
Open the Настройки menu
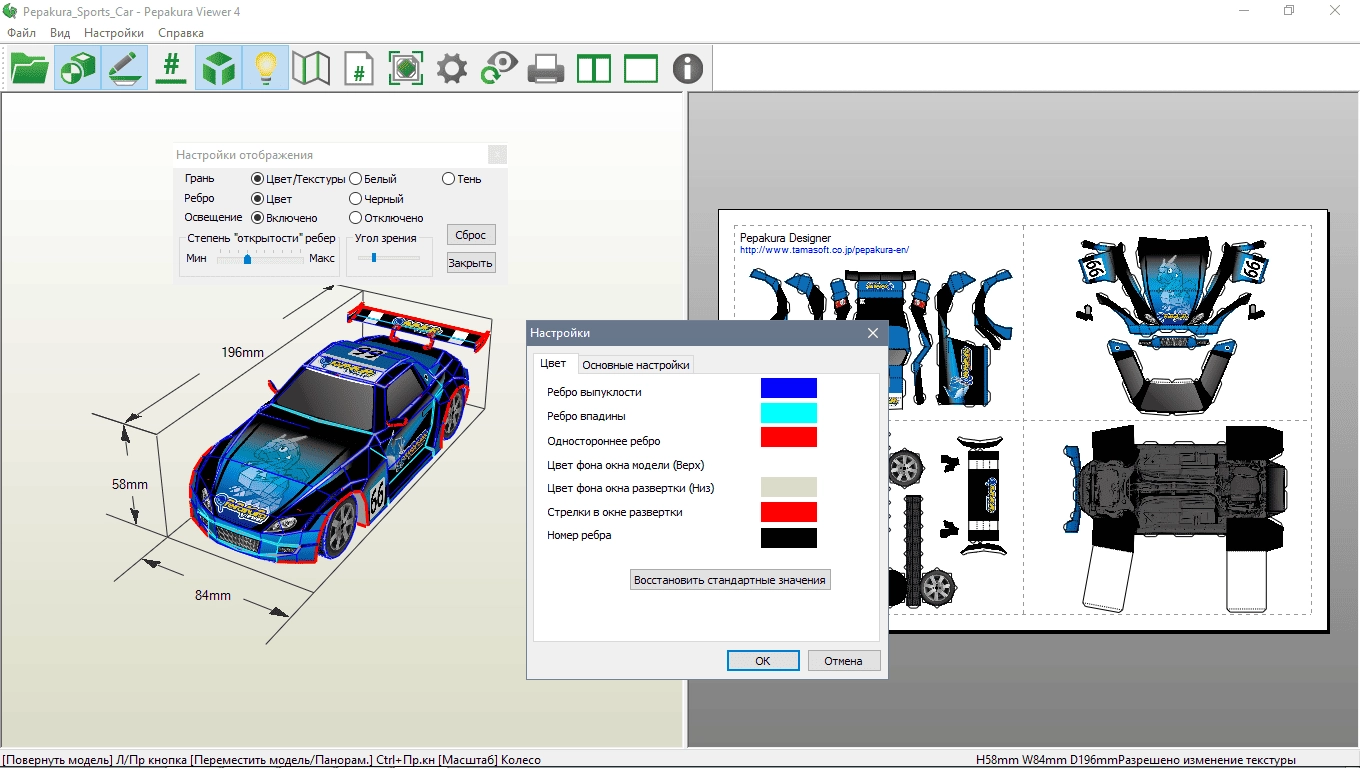coord(114,32)
